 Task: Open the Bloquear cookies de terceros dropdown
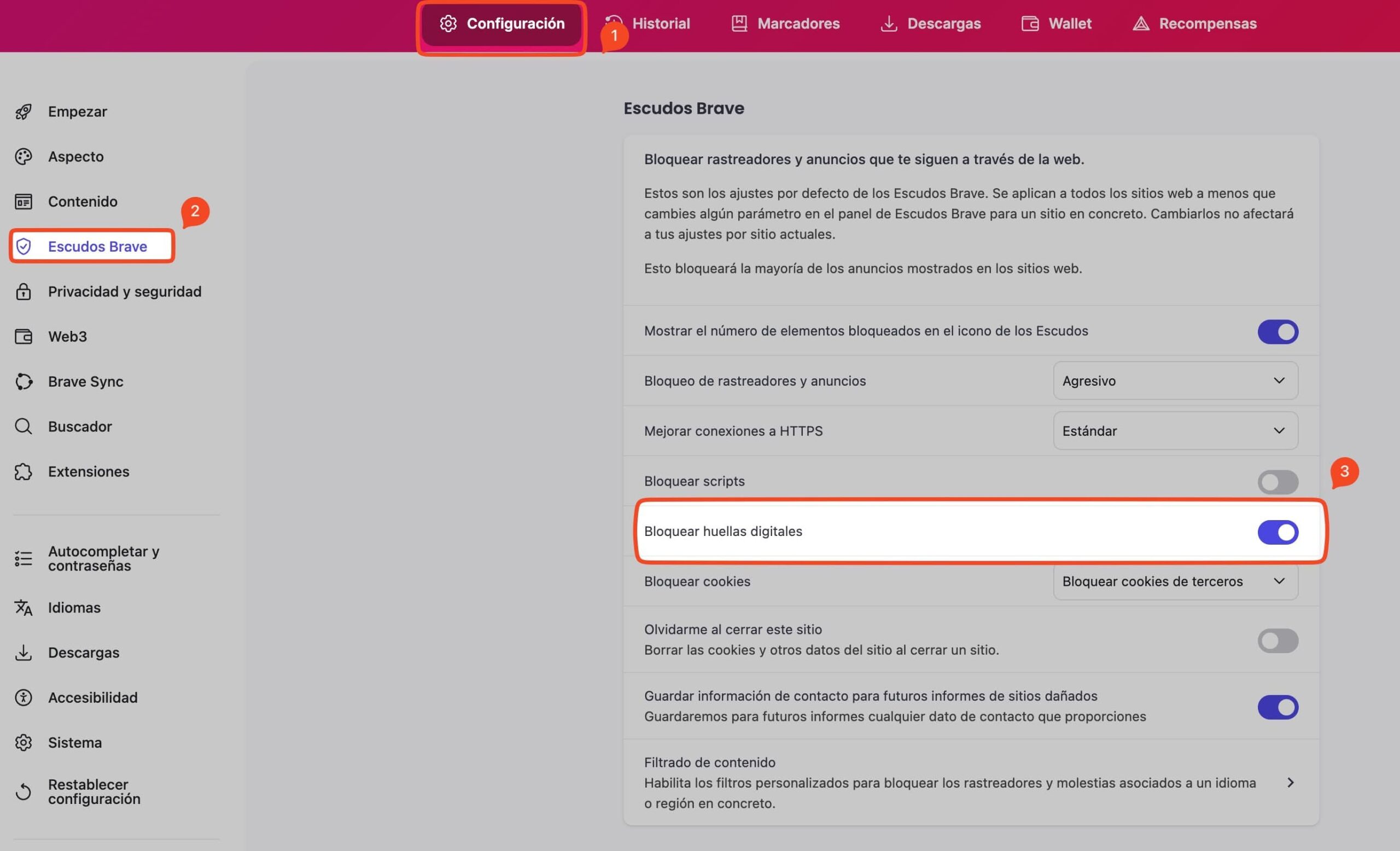1175,581
